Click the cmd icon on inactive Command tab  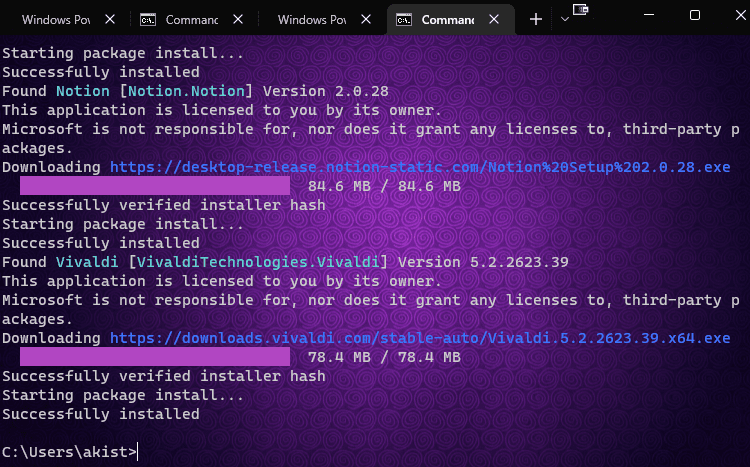tap(148, 20)
